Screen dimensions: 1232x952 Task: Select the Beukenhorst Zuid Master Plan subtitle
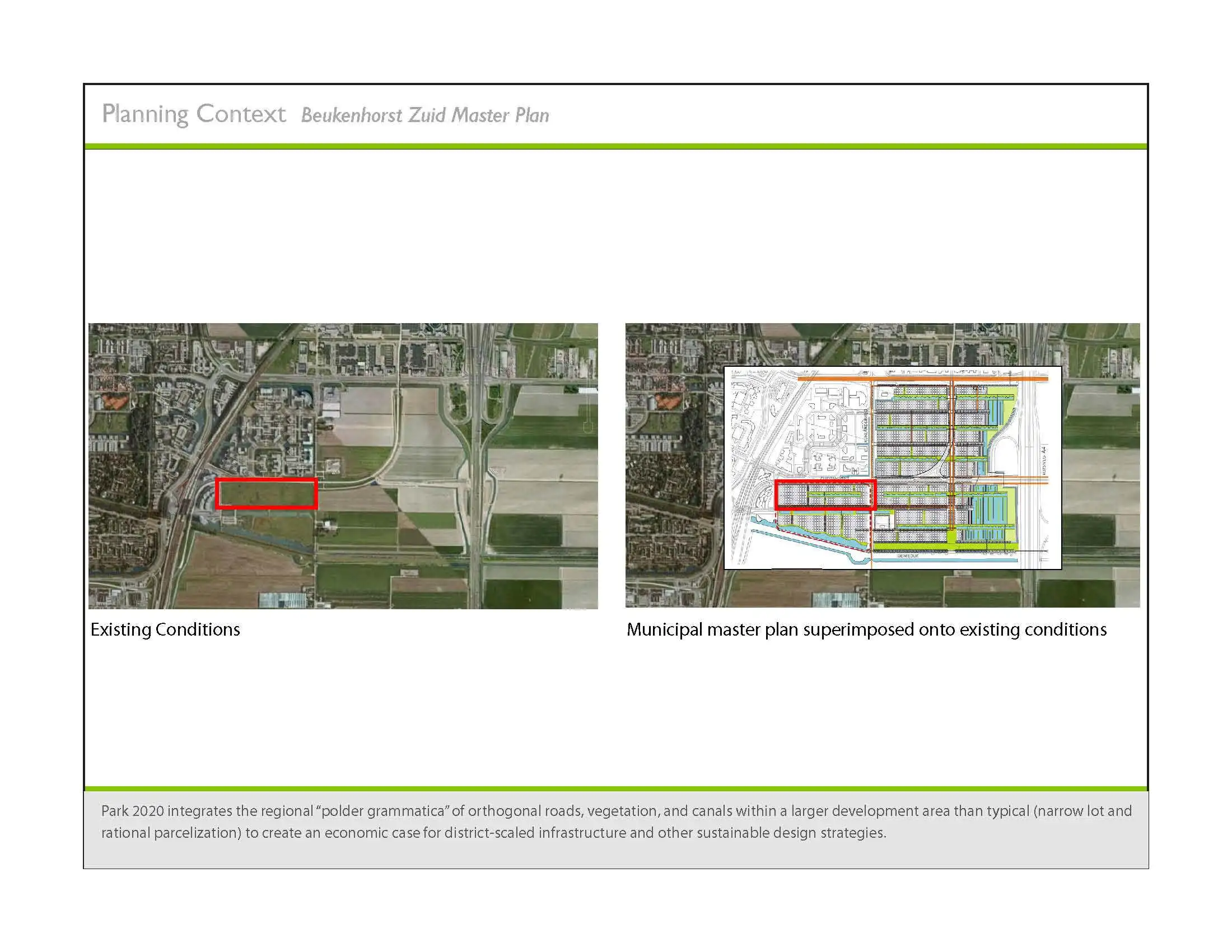(425, 115)
